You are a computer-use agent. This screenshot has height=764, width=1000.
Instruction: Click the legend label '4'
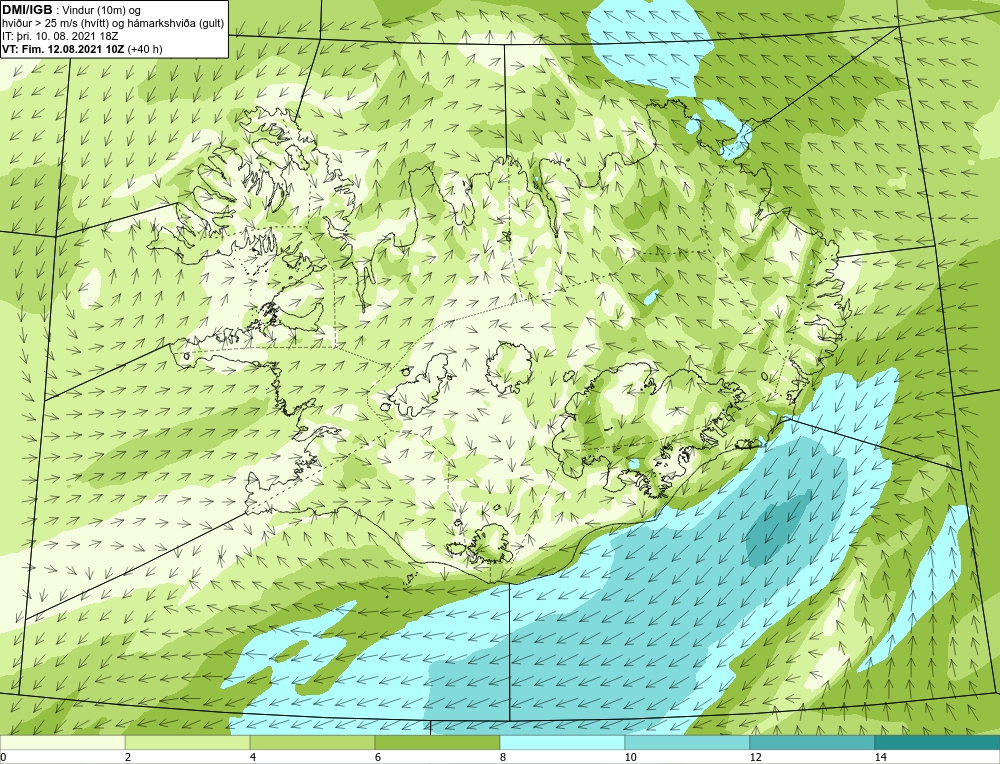coord(253,757)
